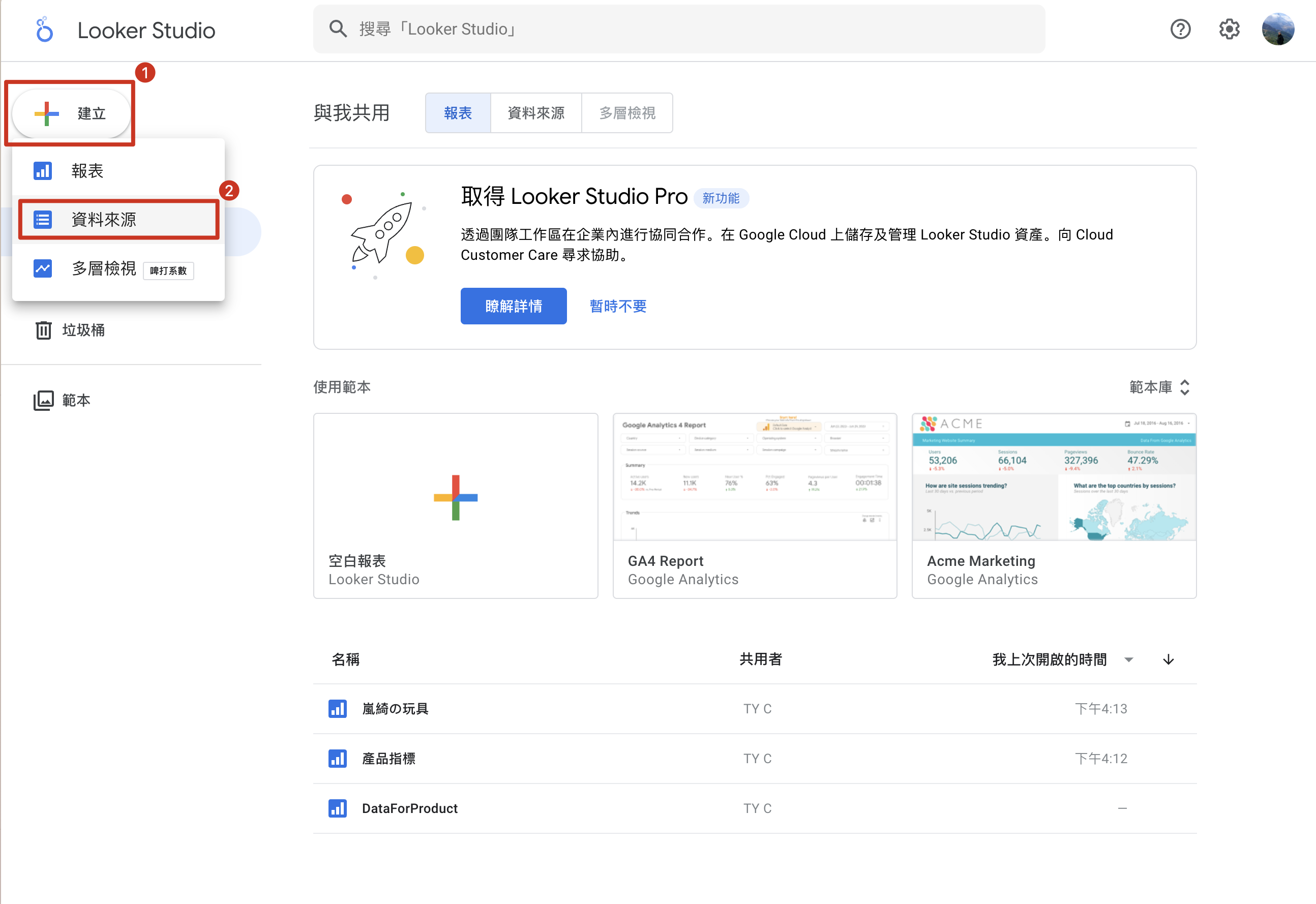Screen dimensions: 1316x904
Task: Open the GA4 Report template
Action: 755,506
